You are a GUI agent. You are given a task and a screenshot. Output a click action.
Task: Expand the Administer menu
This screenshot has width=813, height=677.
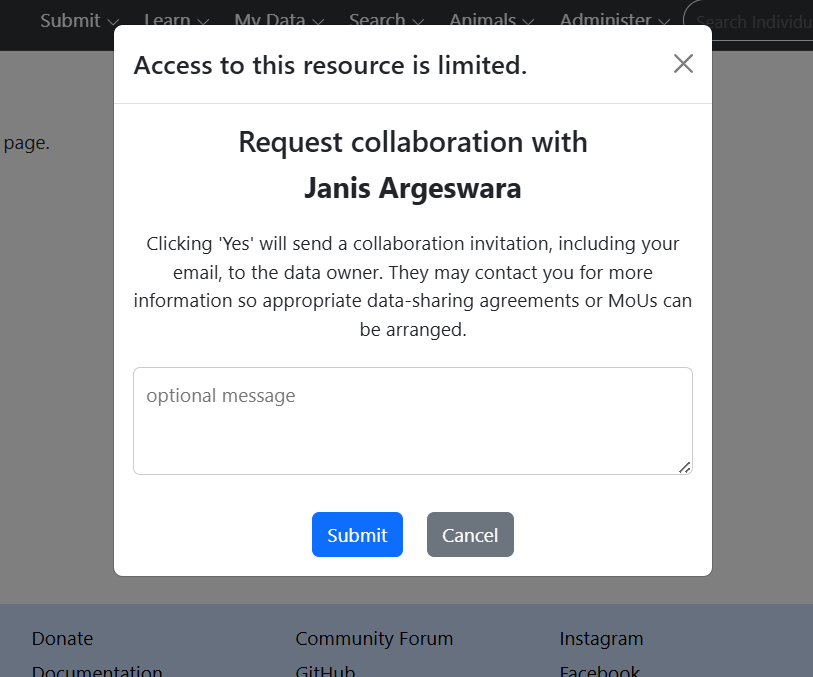[614, 20]
